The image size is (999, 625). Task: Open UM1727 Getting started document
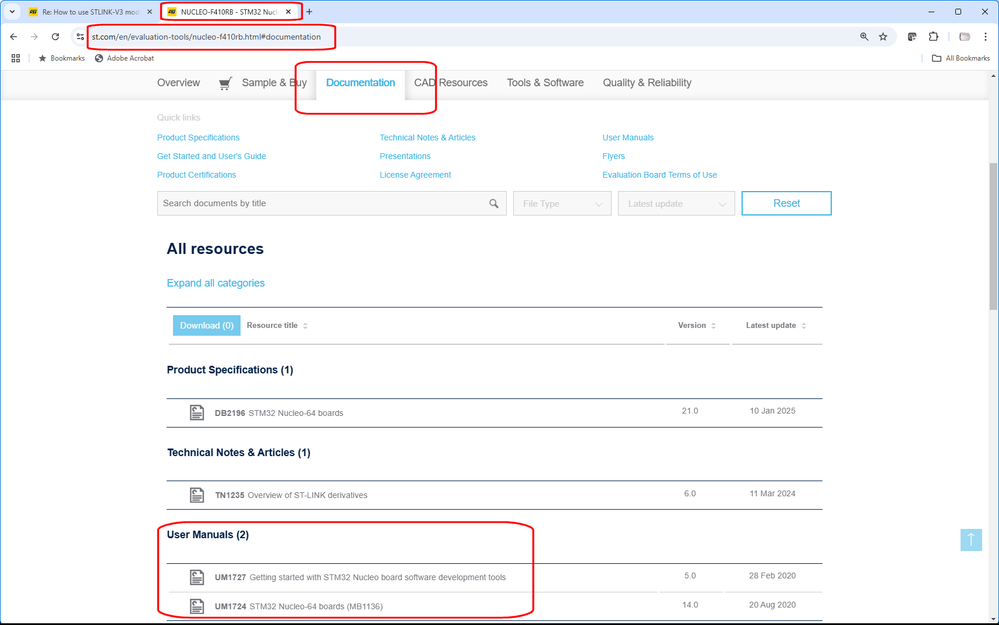pyautogui.click(x=360, y=577)
